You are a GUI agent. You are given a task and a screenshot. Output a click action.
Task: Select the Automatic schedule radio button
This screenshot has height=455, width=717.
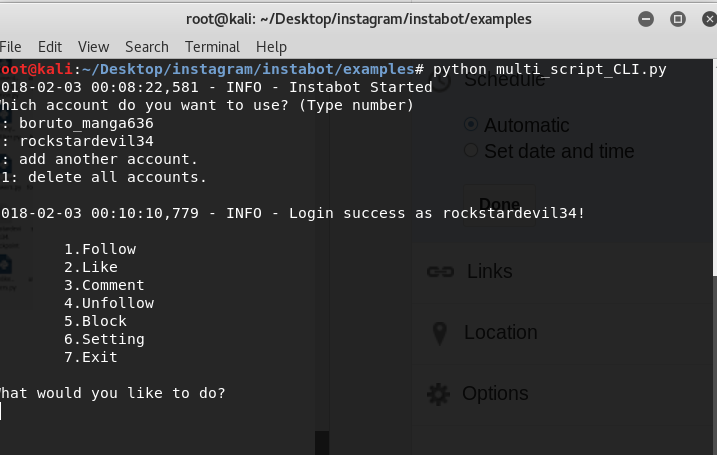point(471,124)
